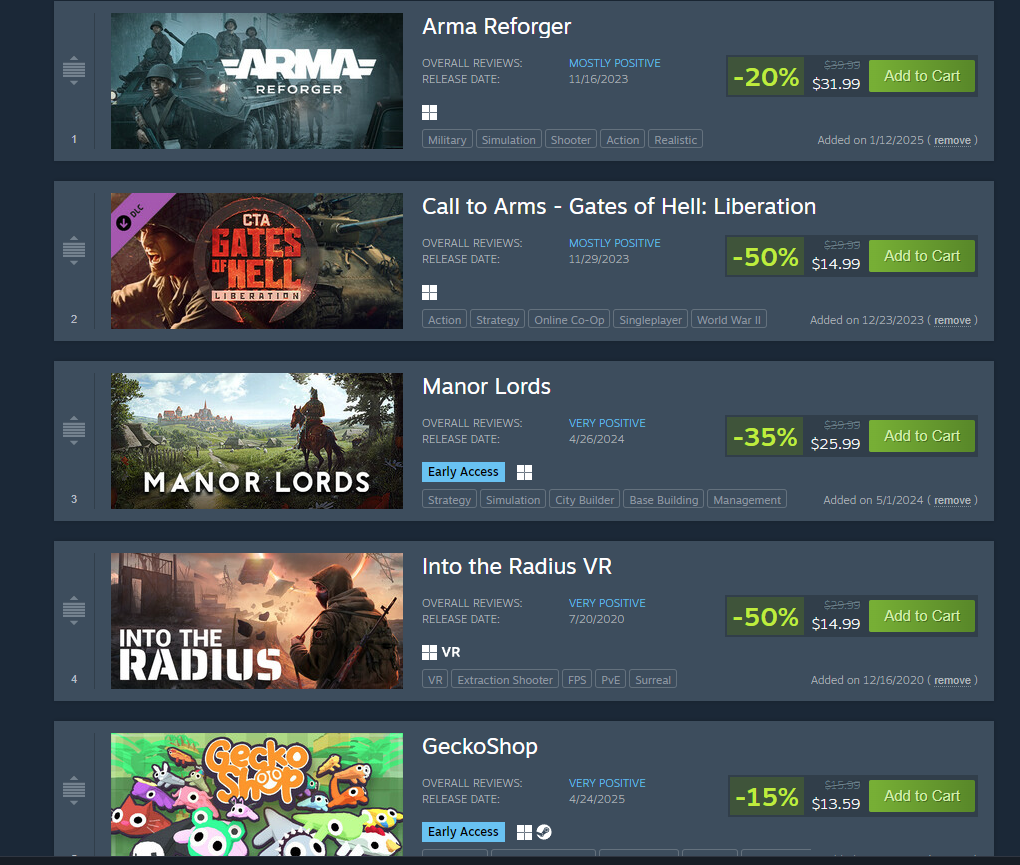1020x865 pixels.
Task: Click the reorder handle beside Manor Lords
Action: (74, 430)
